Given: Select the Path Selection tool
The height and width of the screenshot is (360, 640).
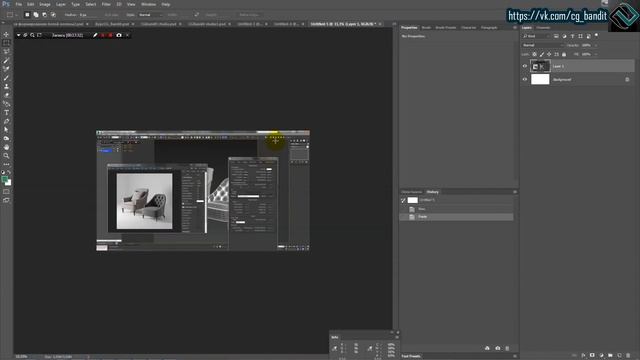Looking at the screenshot, I should (6, 130).
